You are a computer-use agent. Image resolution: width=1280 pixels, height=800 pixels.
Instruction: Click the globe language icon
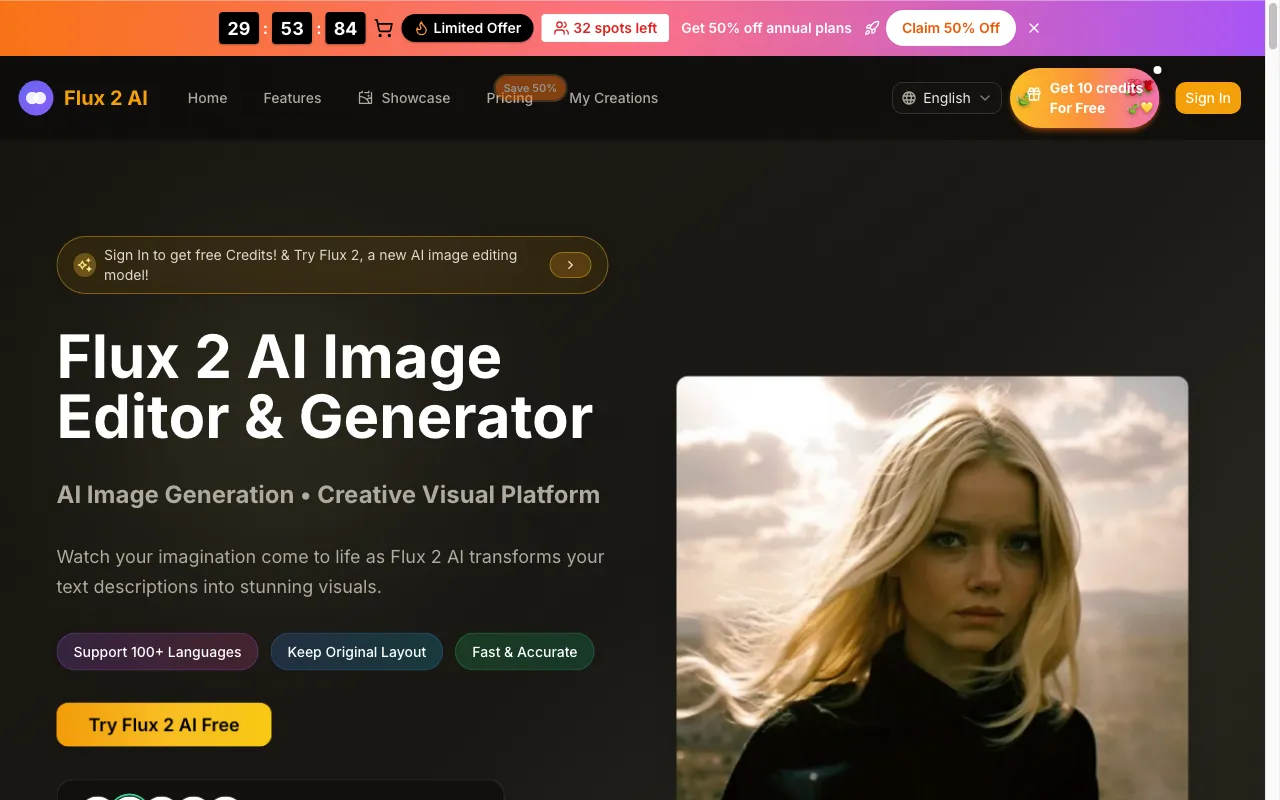point(909,98)
